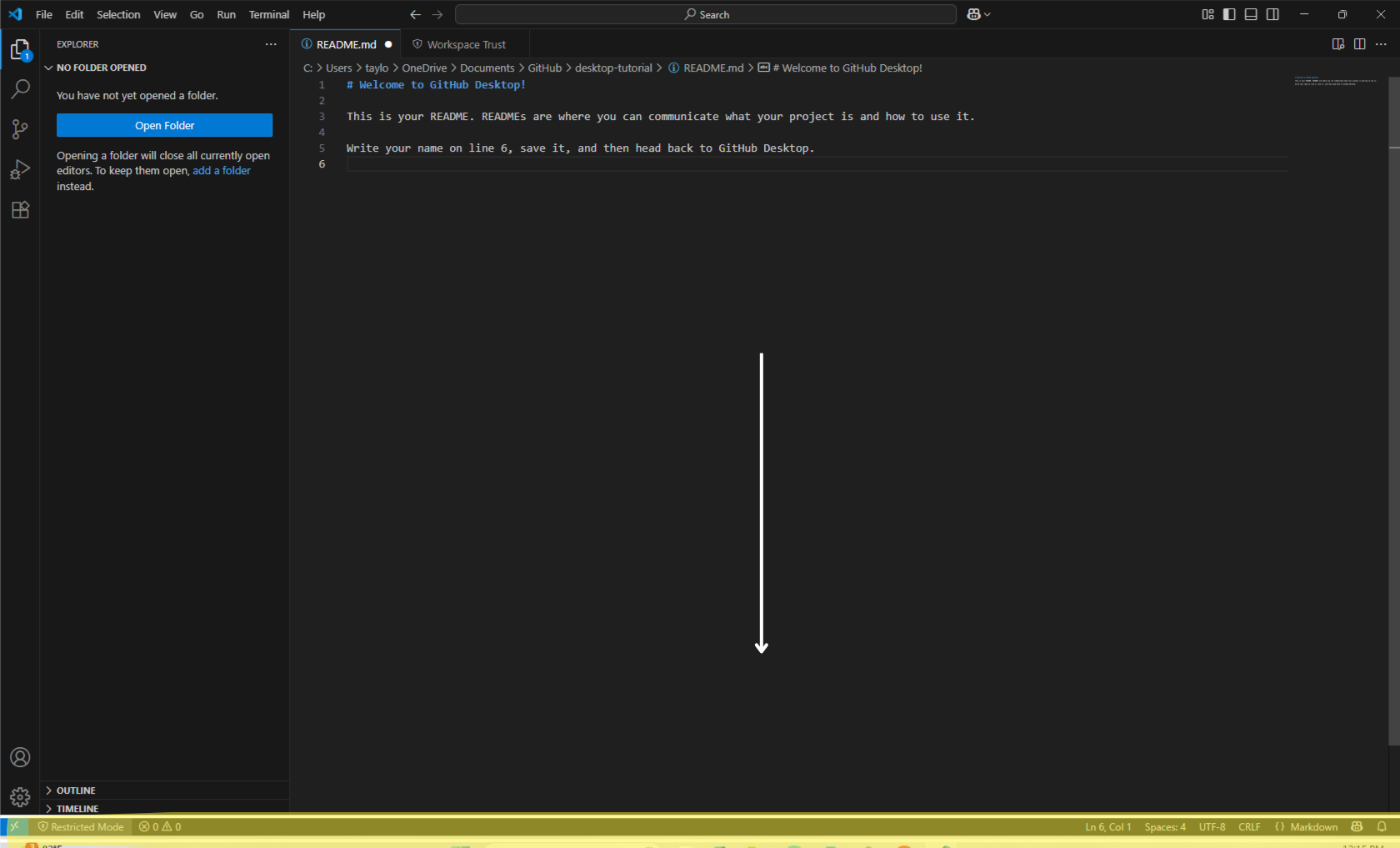
Task: Open the Run and Debug view
Action: (20, 169)
